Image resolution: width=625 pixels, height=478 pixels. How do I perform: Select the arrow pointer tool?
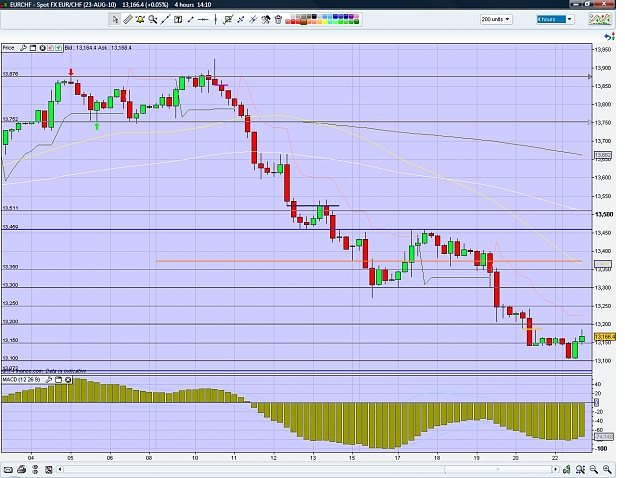point(115,19)
